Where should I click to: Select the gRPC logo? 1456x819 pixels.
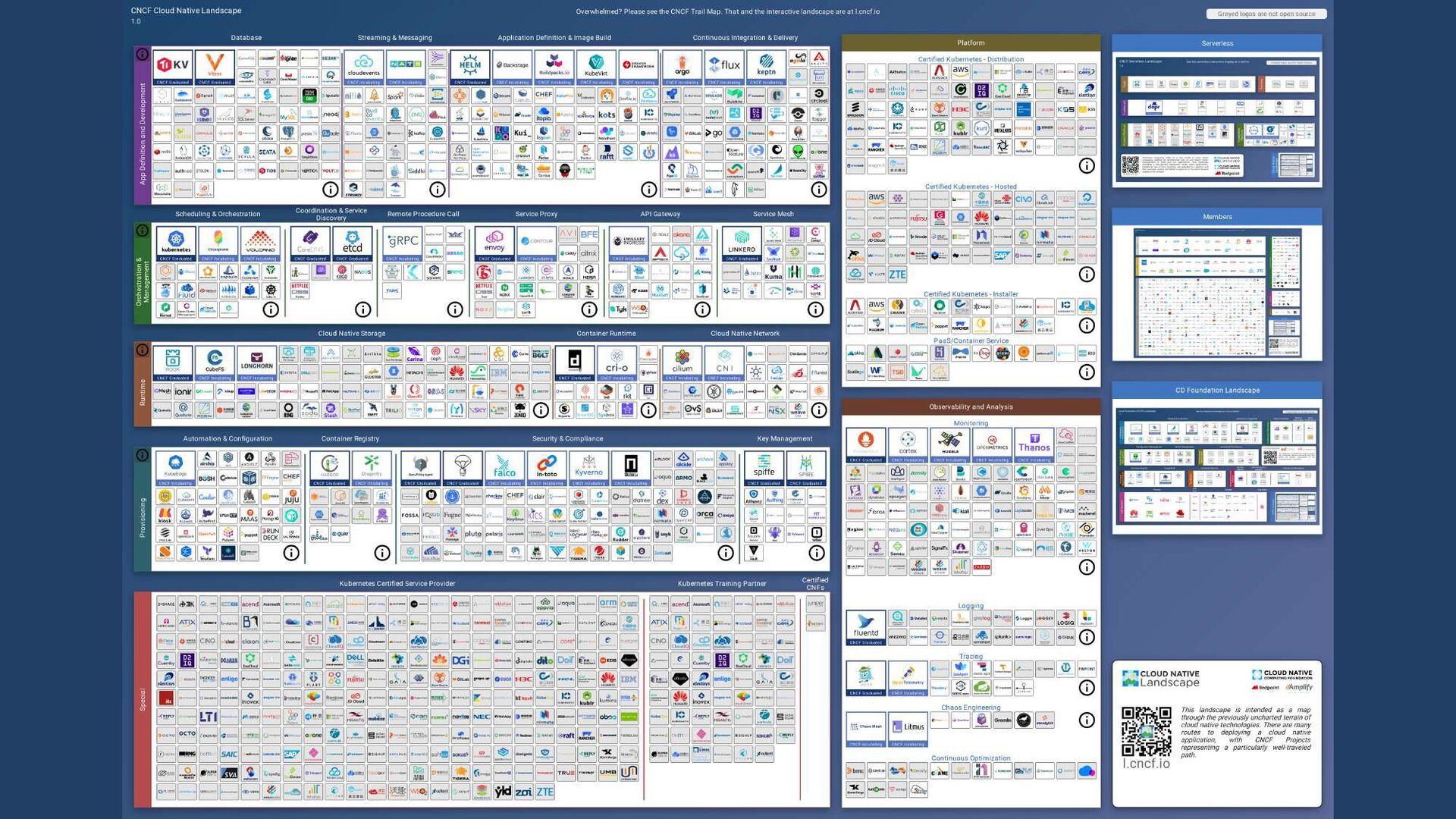[x=403, y=244]
